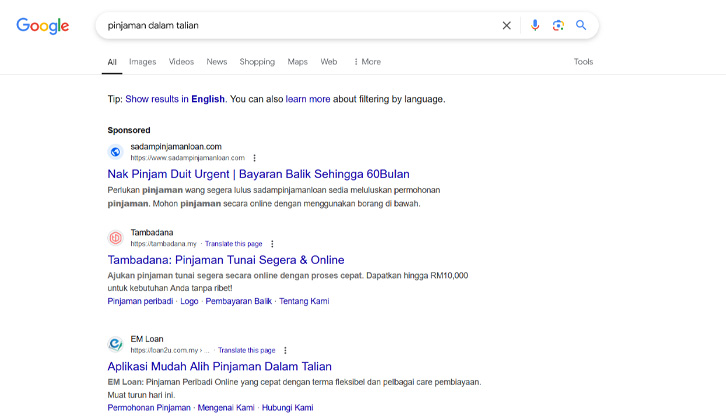Open the 'Mengenai Kami' sitelink
726x418 pixels.
226,408
